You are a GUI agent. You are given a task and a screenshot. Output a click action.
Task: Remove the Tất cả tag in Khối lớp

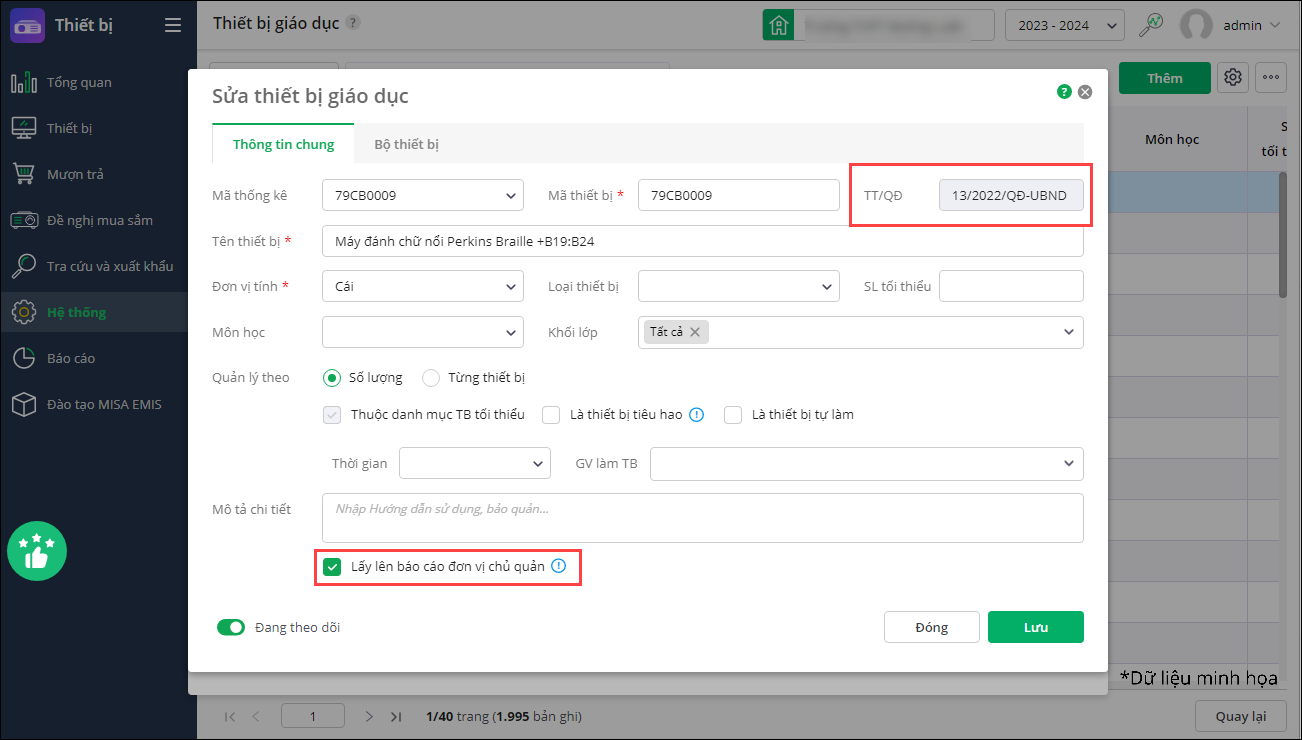(x=695, y=332)
